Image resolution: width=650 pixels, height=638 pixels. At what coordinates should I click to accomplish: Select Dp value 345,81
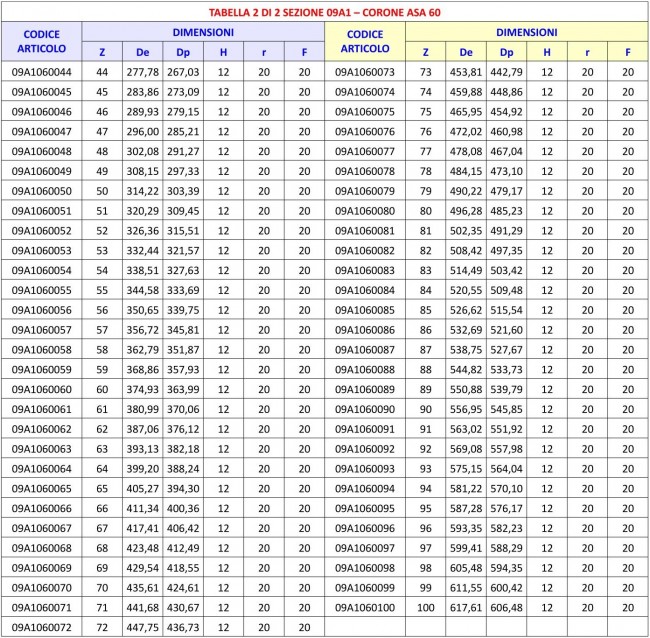point(183,330)
